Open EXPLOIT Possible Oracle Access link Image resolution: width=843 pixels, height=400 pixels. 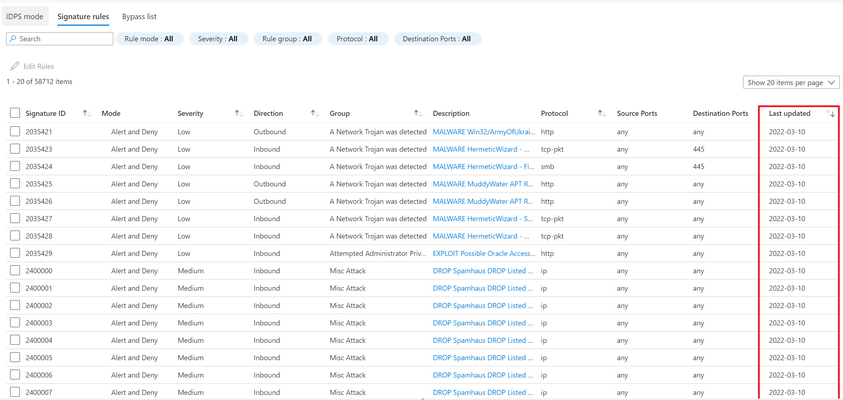point(484,253)
